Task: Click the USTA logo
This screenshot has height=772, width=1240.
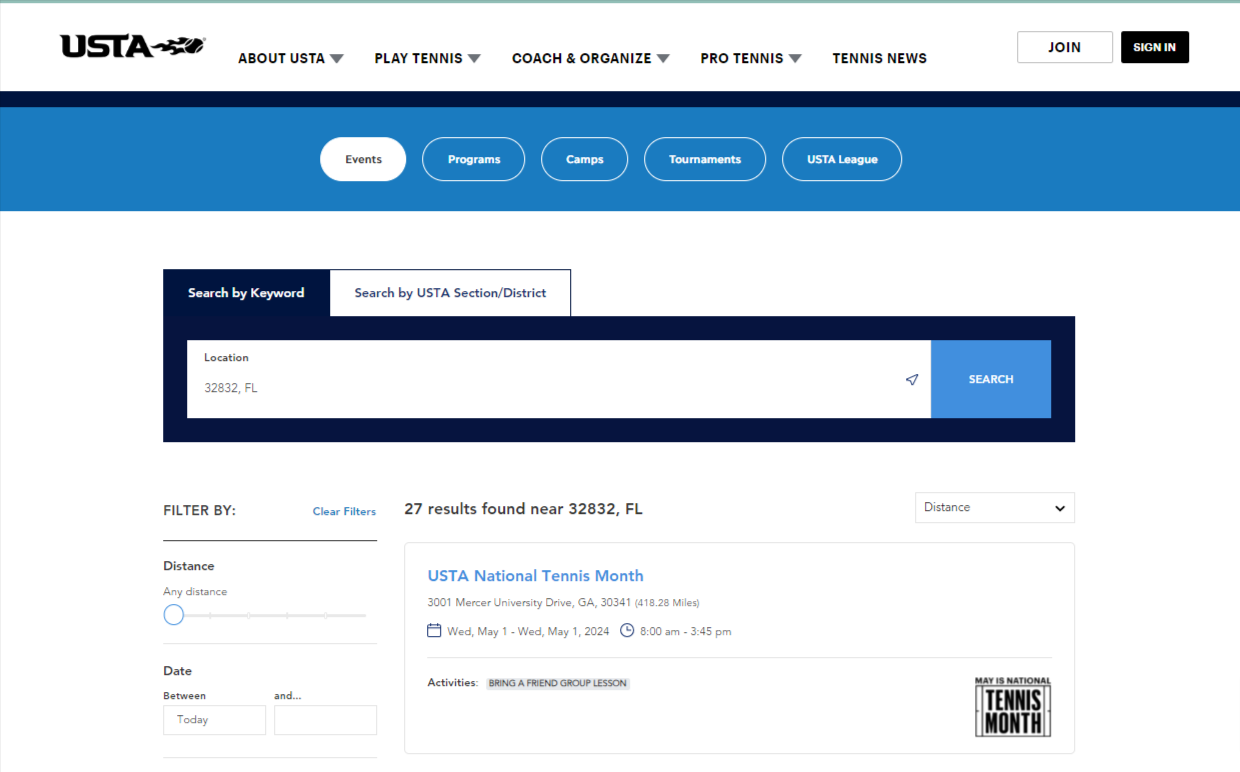Action: point(132,46)
